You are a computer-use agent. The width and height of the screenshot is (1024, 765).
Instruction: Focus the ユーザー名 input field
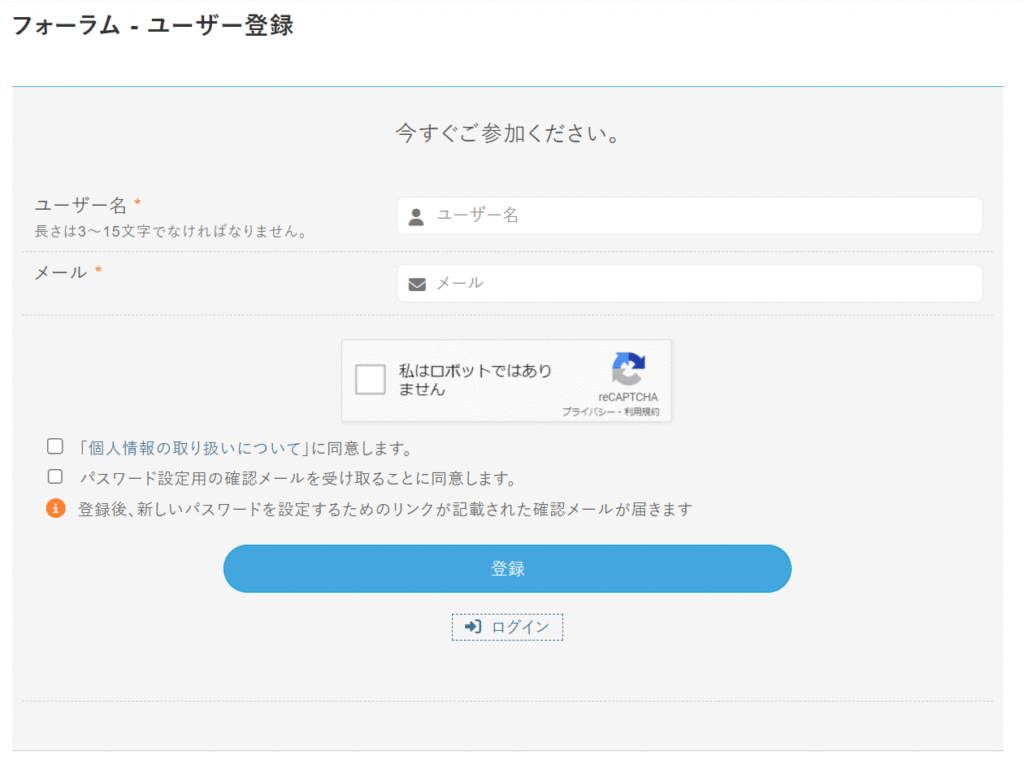[690, 216]
